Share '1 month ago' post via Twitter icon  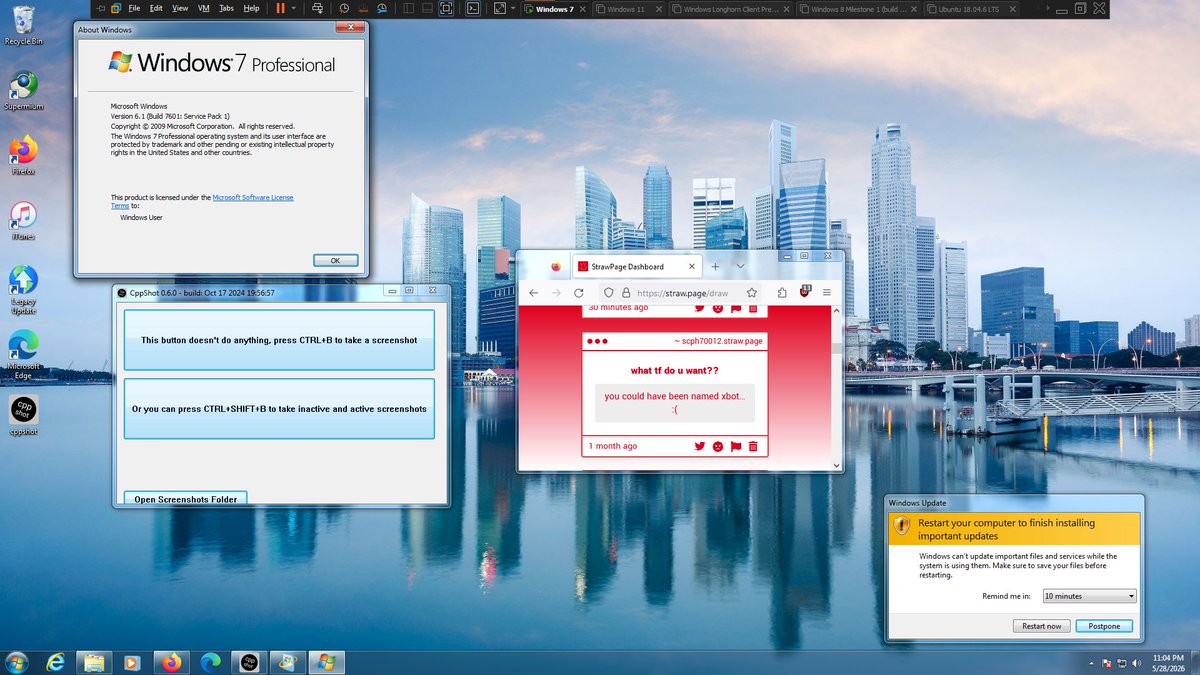[700, 446]
